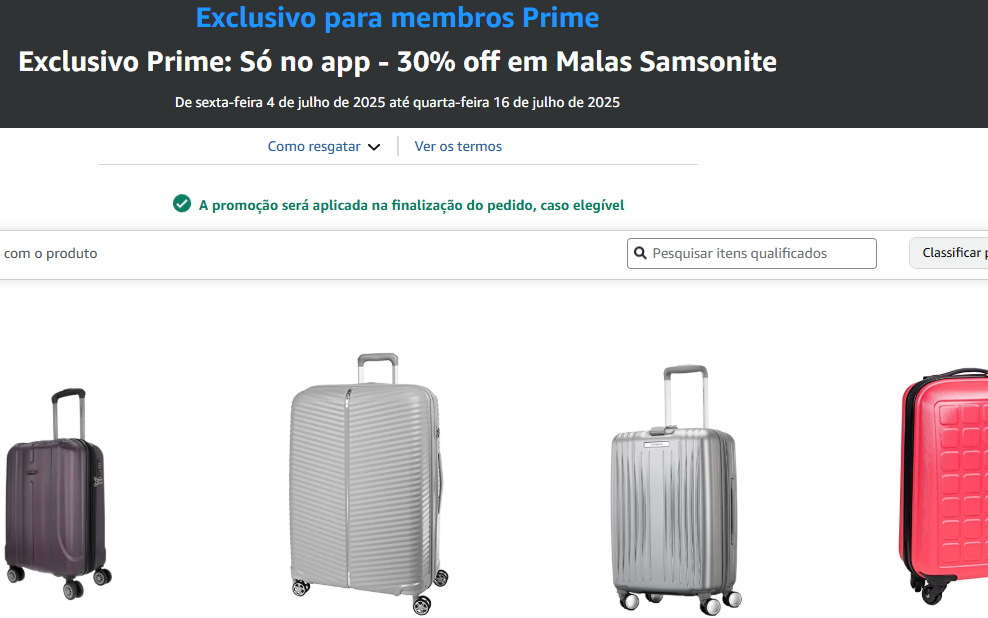Click the magnifier icon in the search box

pyautogui.click(x=640, y=254)
